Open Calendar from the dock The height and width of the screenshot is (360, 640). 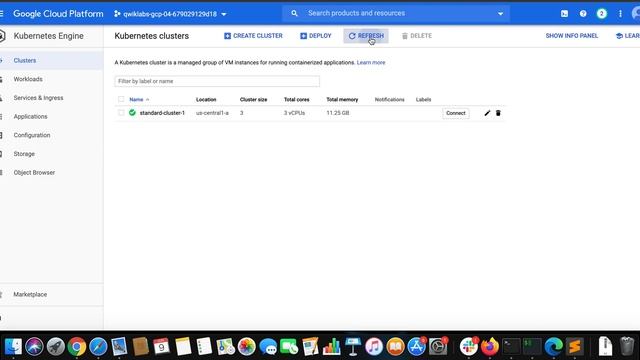[x=162, y=347]
